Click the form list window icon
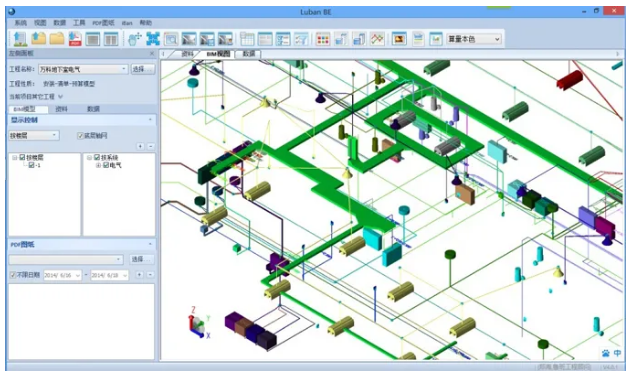631x374 pixels. point(265,39)
